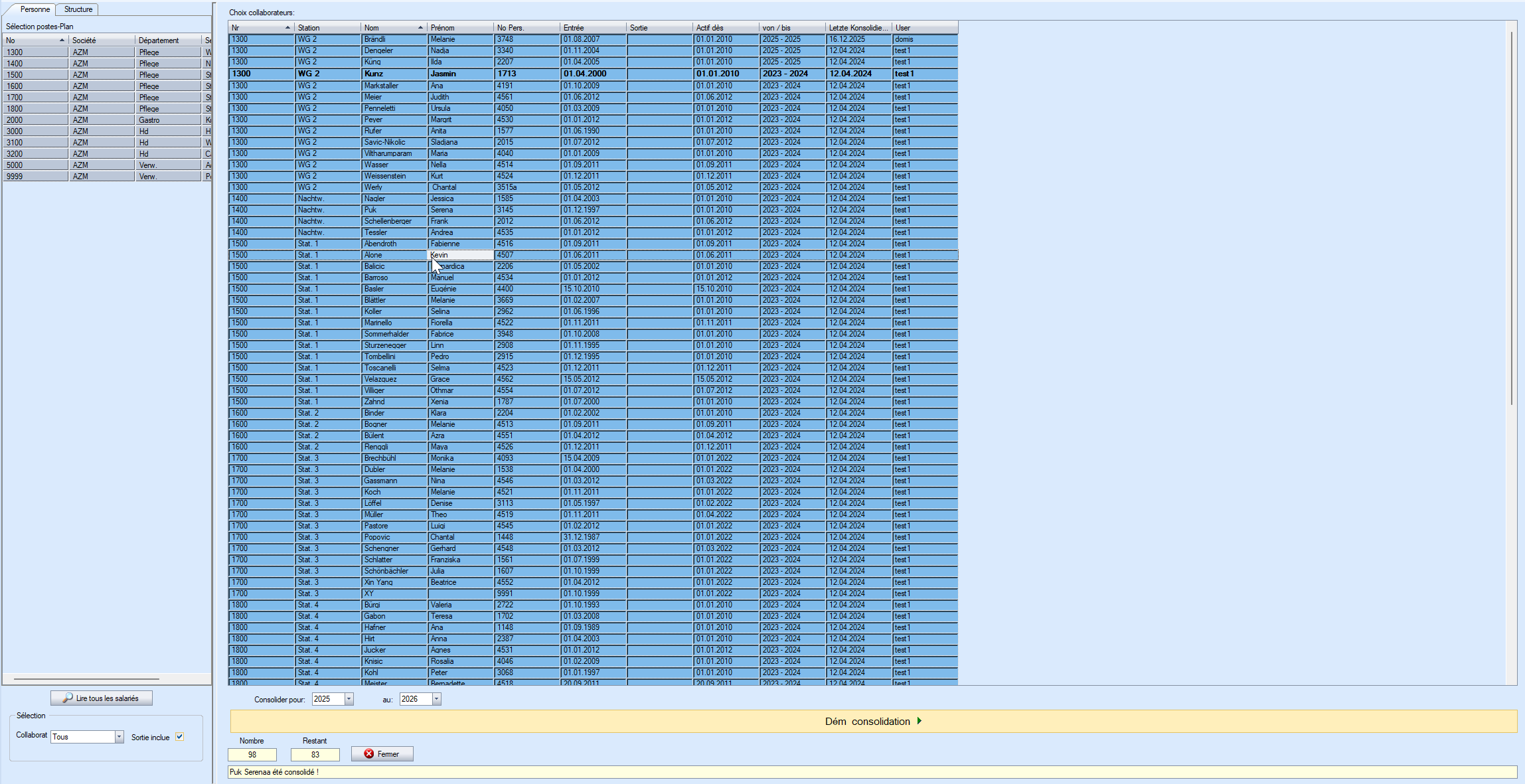Click the sort arrow in Nr column header
Screen dimensions: 1525x784
coord(287,28)
